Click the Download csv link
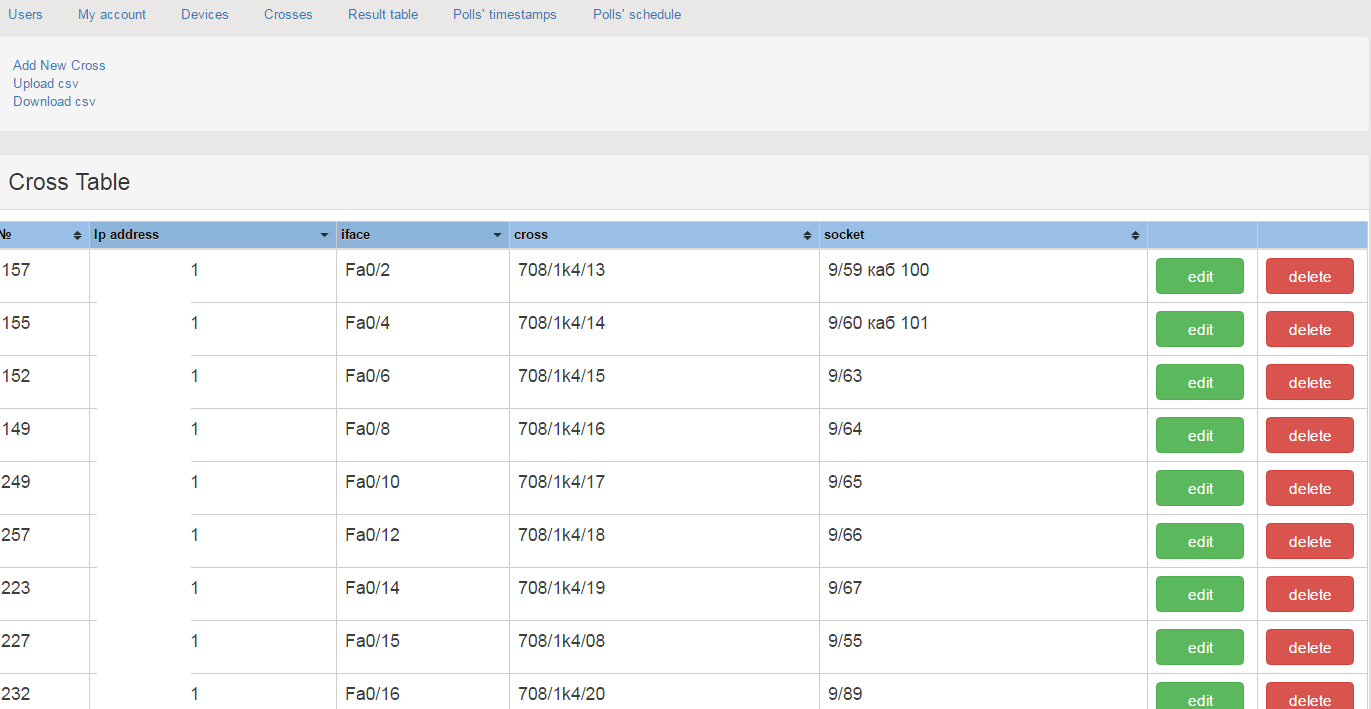Image resolution: width=1371 pixels, height=709 pixels. [x=54, y=101]
